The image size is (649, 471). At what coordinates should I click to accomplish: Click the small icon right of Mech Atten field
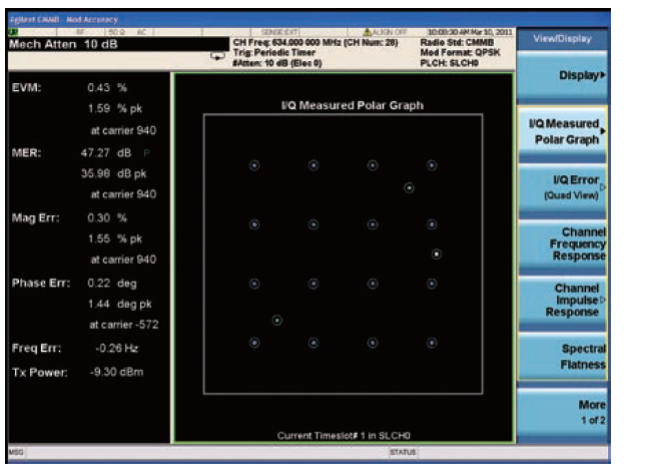(217, 56)
